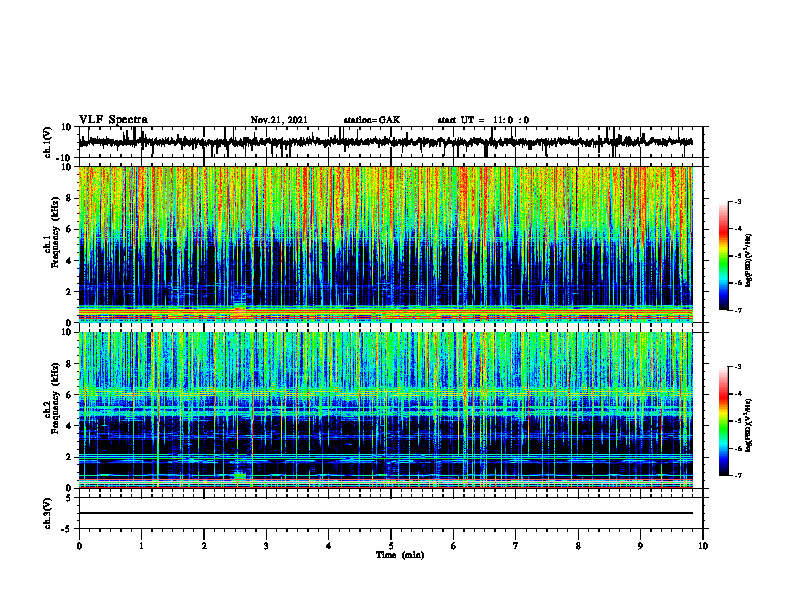This screenshot has width=792, height=612.
Task: Click the "8" kHz tick on ch.2 frequency axis
Action: coord(70,364)
